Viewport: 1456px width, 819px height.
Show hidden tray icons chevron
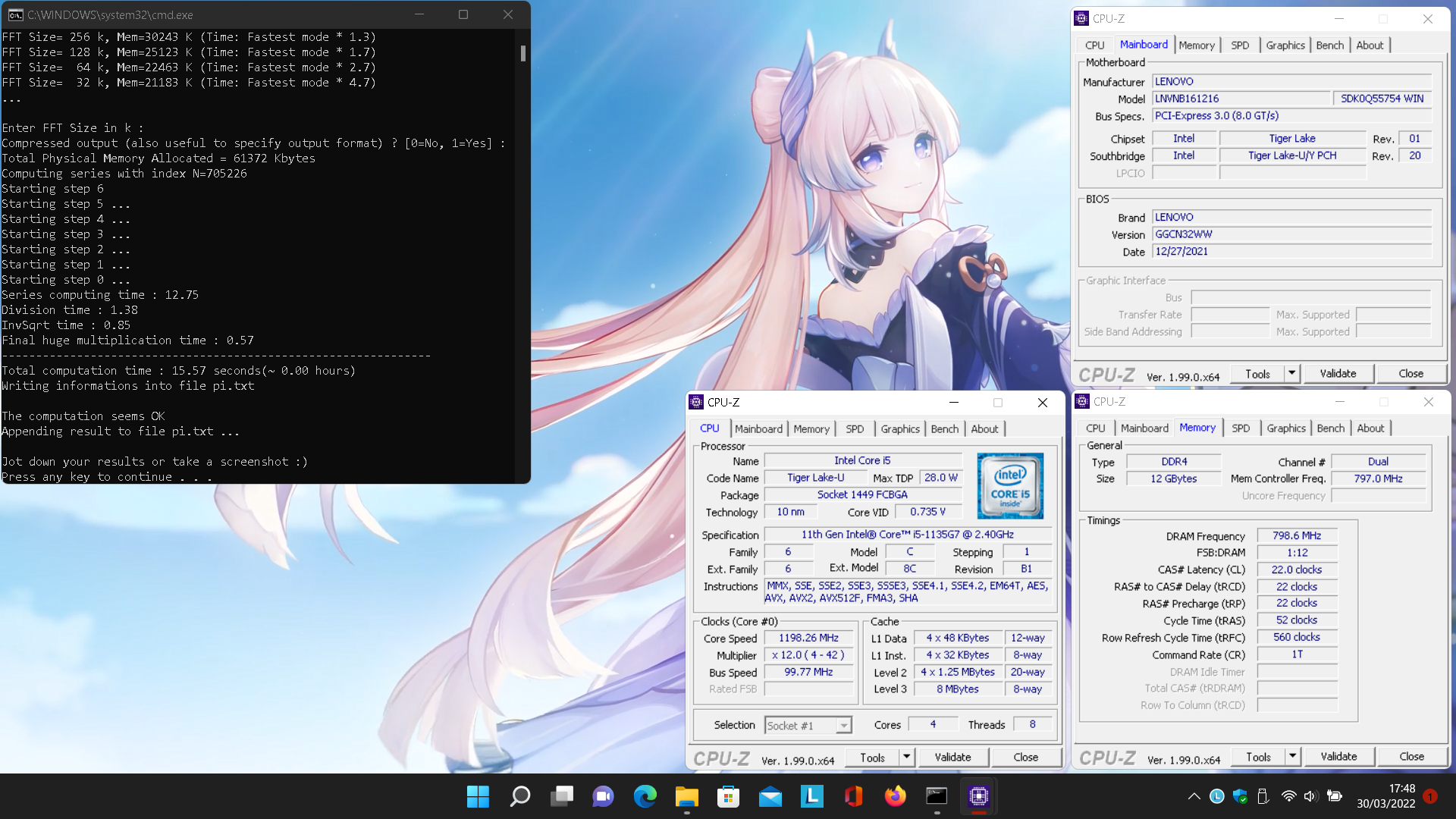pyautogui.click(x=1194, y=796)
